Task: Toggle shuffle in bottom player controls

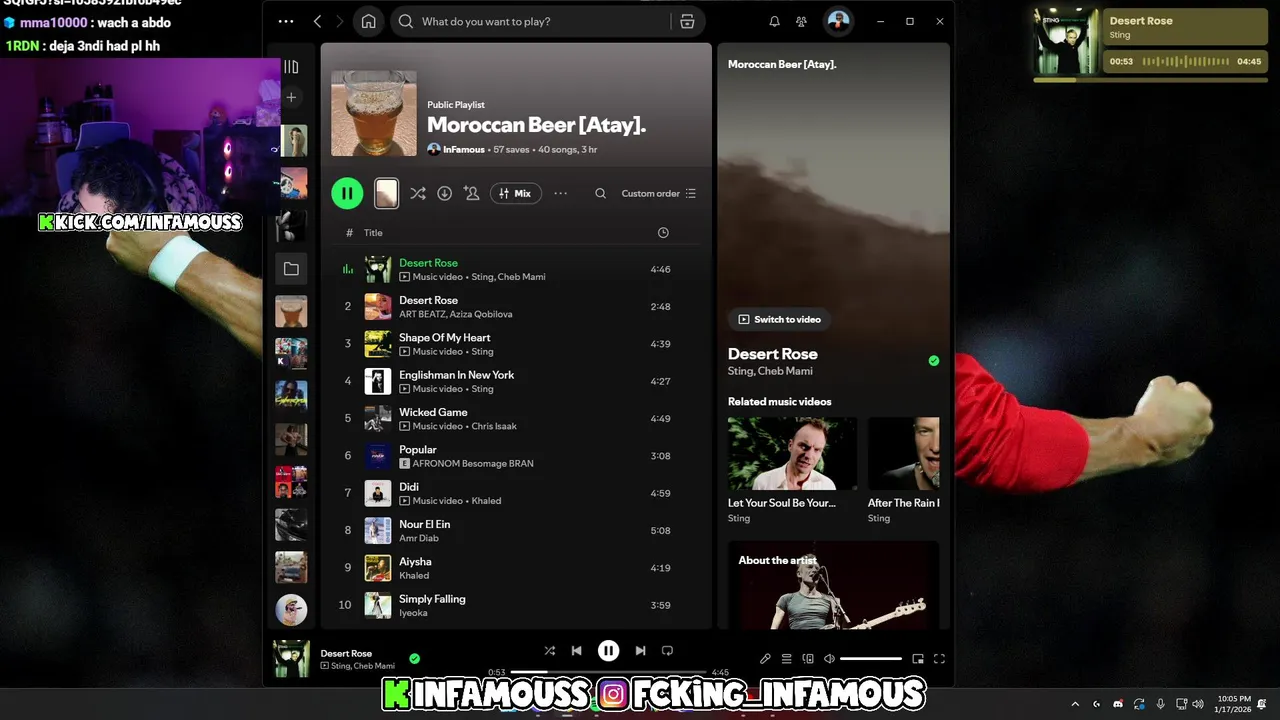Action: (x=549, y=650)
